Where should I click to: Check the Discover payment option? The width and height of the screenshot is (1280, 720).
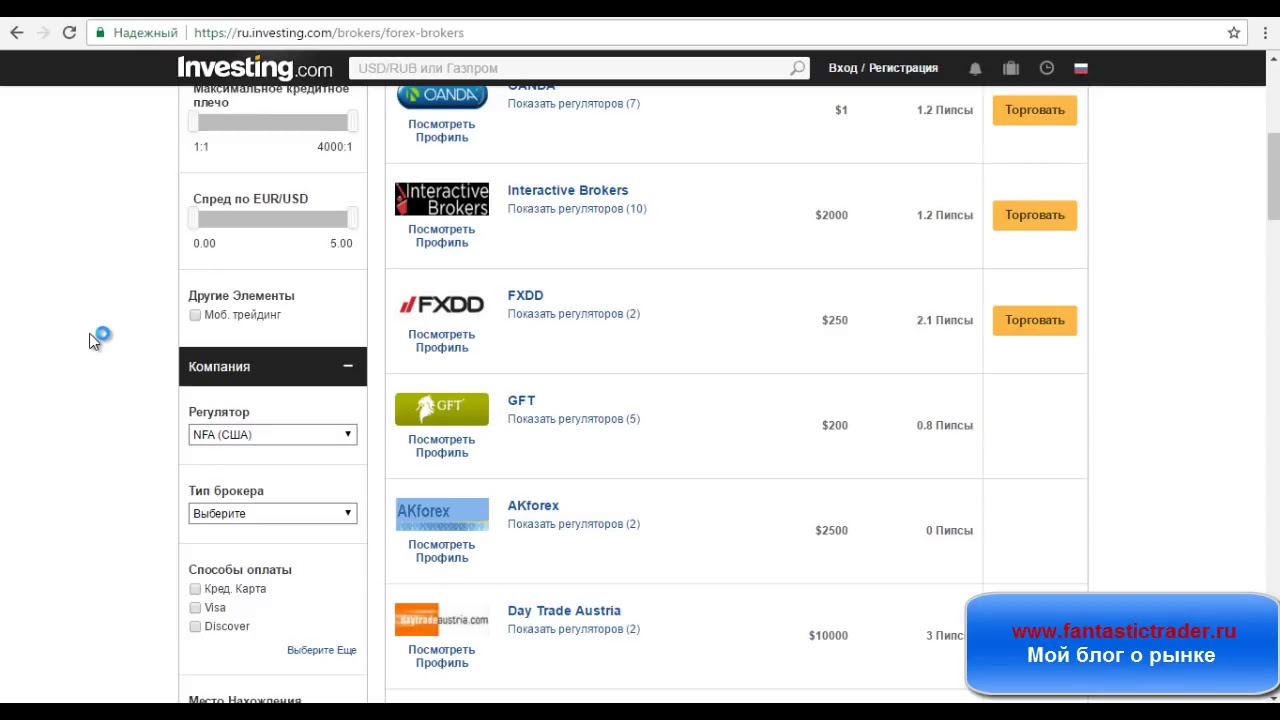coord(195,627)
